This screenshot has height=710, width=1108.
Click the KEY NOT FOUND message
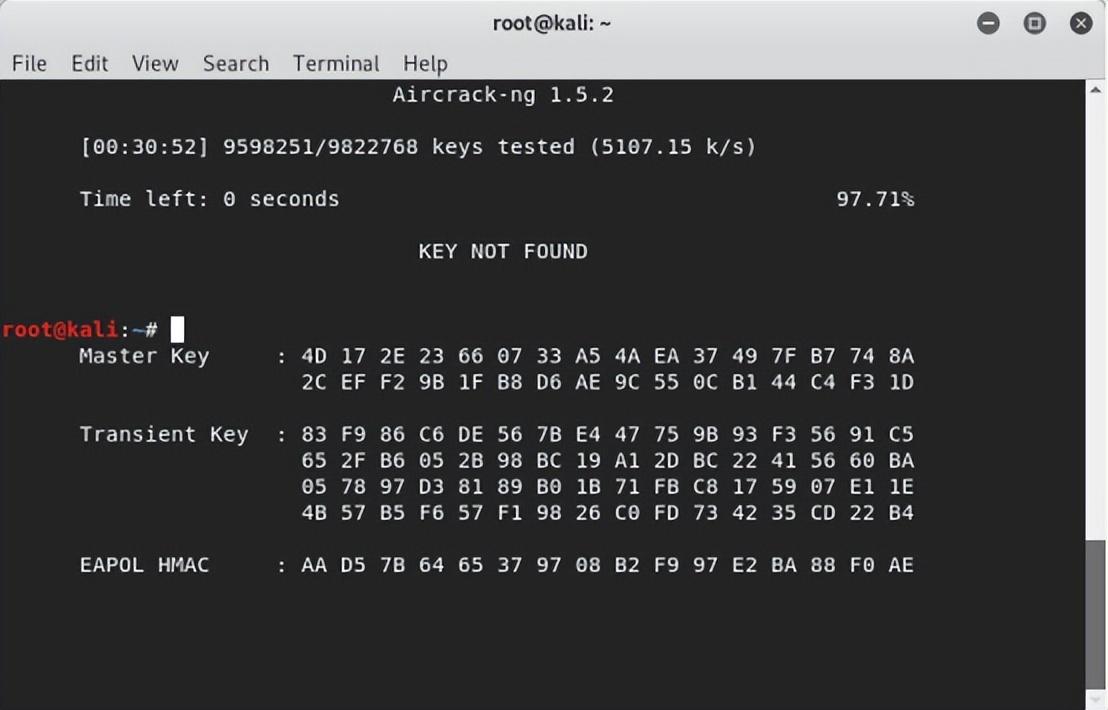[502, 252]
